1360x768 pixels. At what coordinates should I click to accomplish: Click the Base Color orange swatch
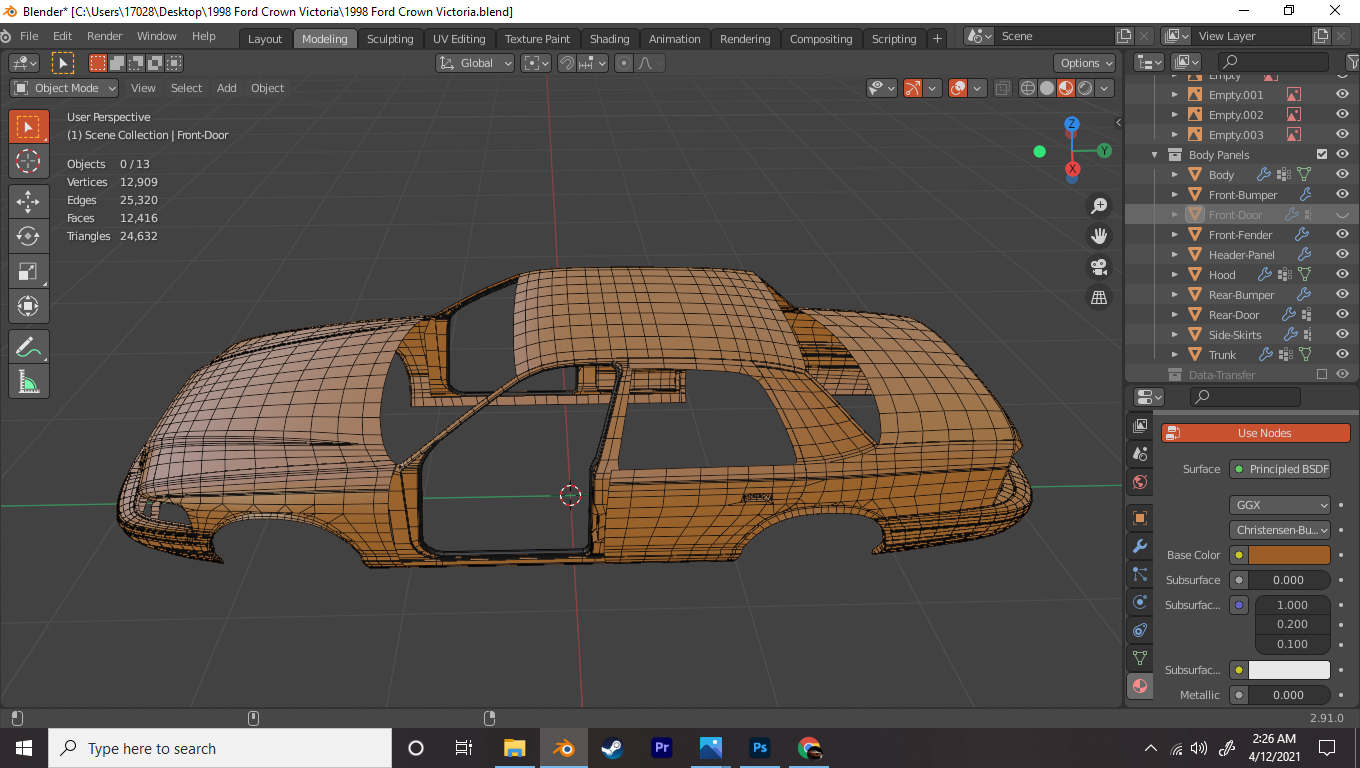click(x=1289, y=555)
